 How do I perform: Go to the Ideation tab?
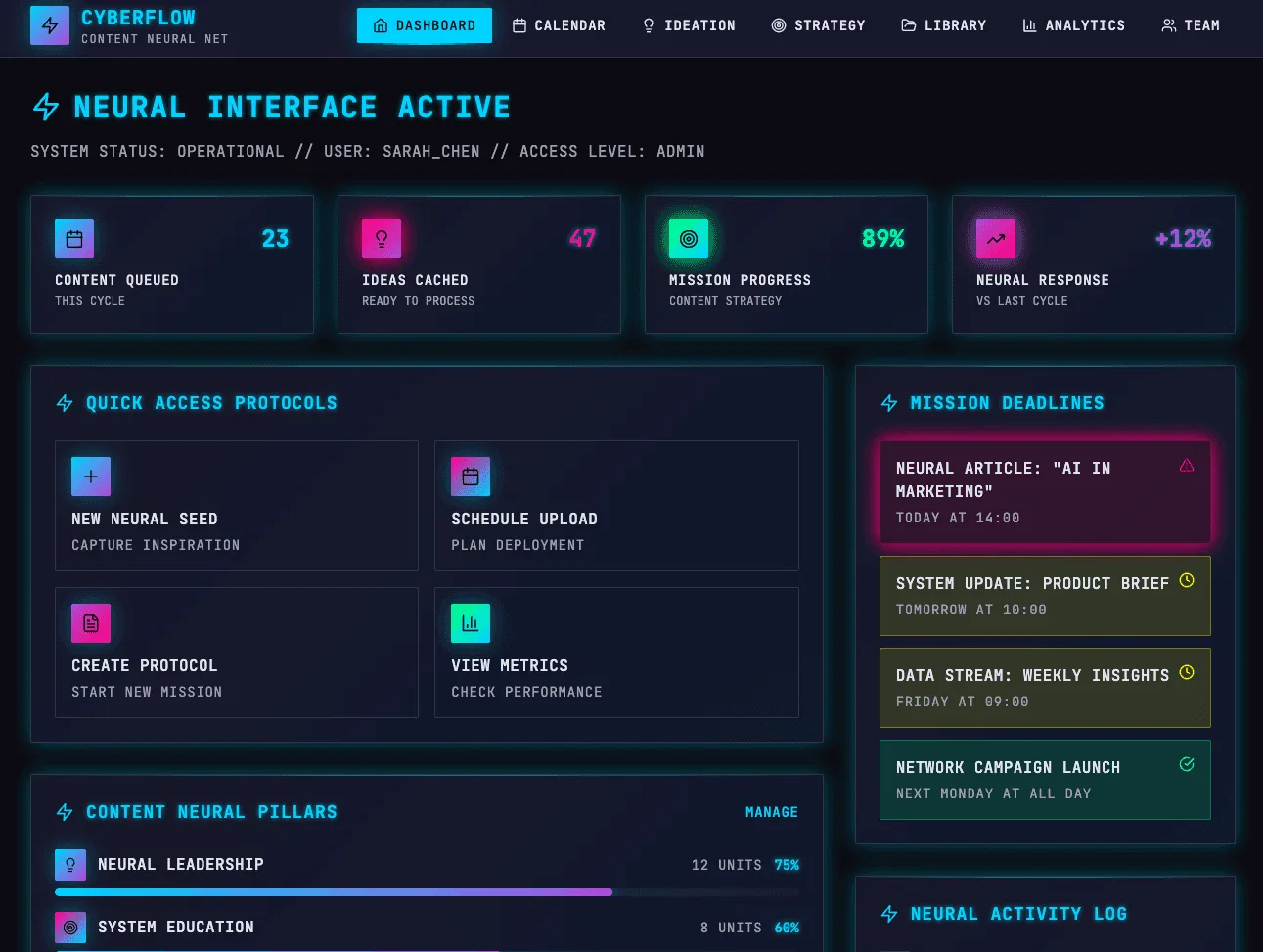point(689,25)
